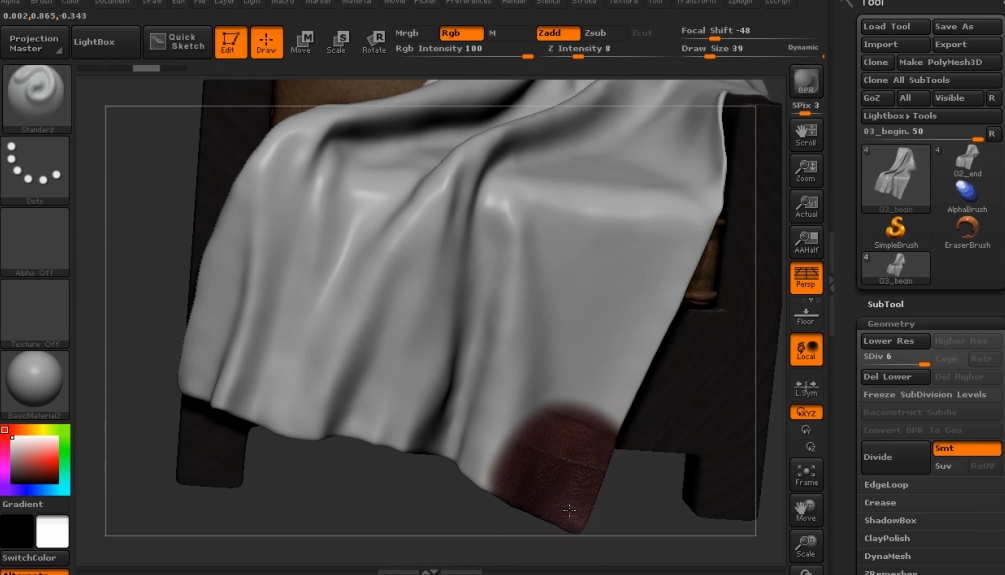Screen dimensions: 1005x575
Task: Toggle the M material channel
Action: (492, 33)
